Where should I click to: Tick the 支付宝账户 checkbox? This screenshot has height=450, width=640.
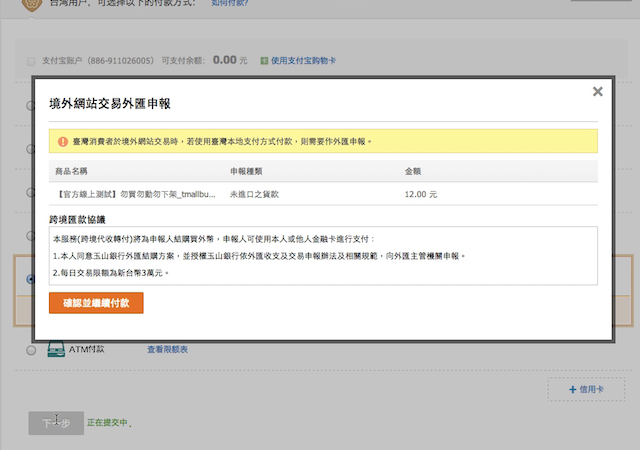tap(31, 61)
